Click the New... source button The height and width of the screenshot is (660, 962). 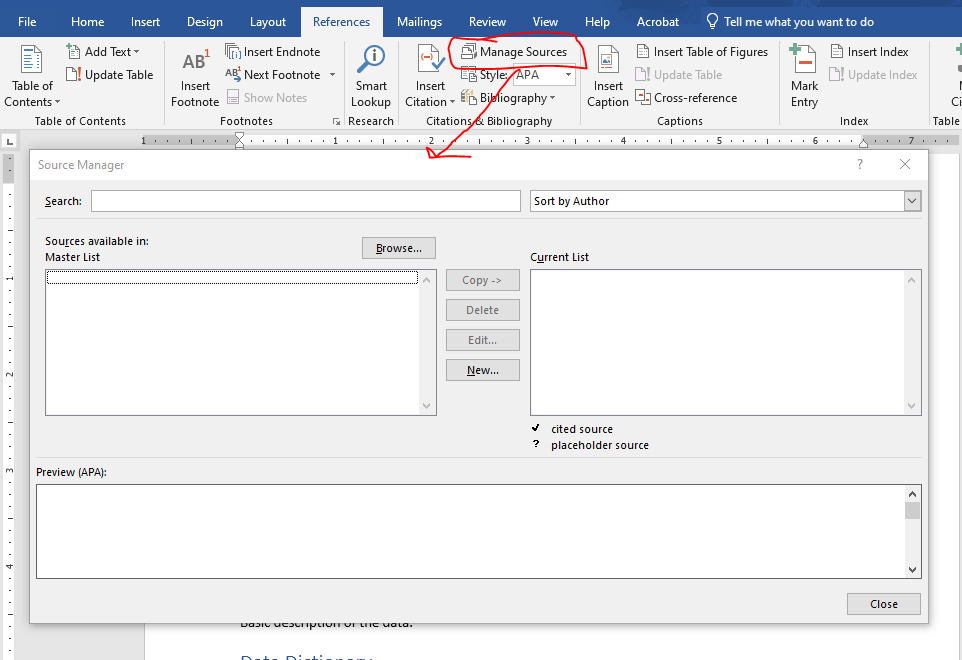tap(482, 370)
